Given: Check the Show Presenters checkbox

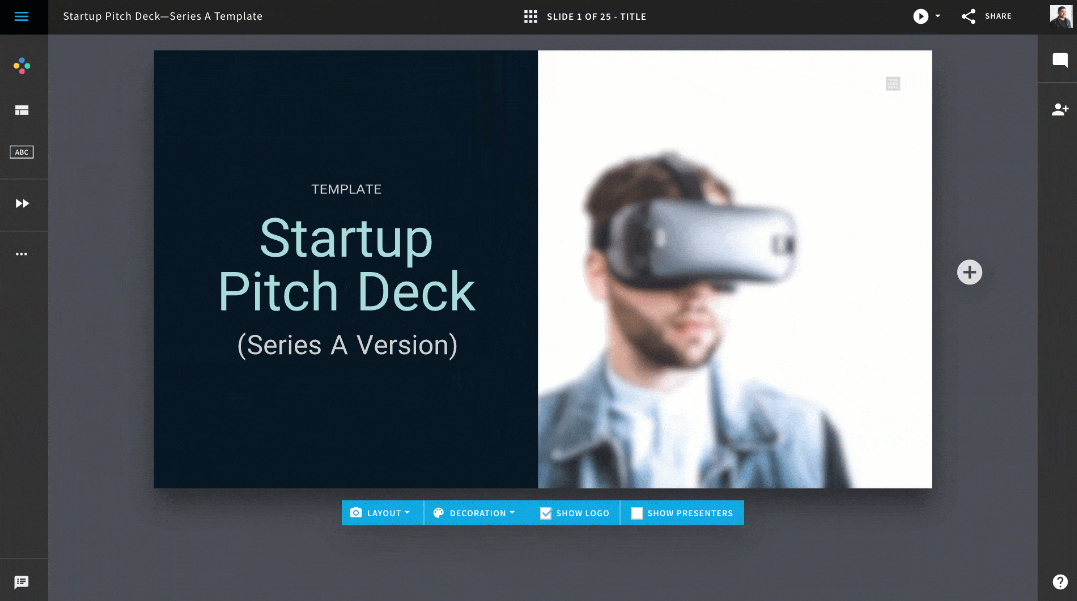Looking at the screenshot, I should point(637,513).
